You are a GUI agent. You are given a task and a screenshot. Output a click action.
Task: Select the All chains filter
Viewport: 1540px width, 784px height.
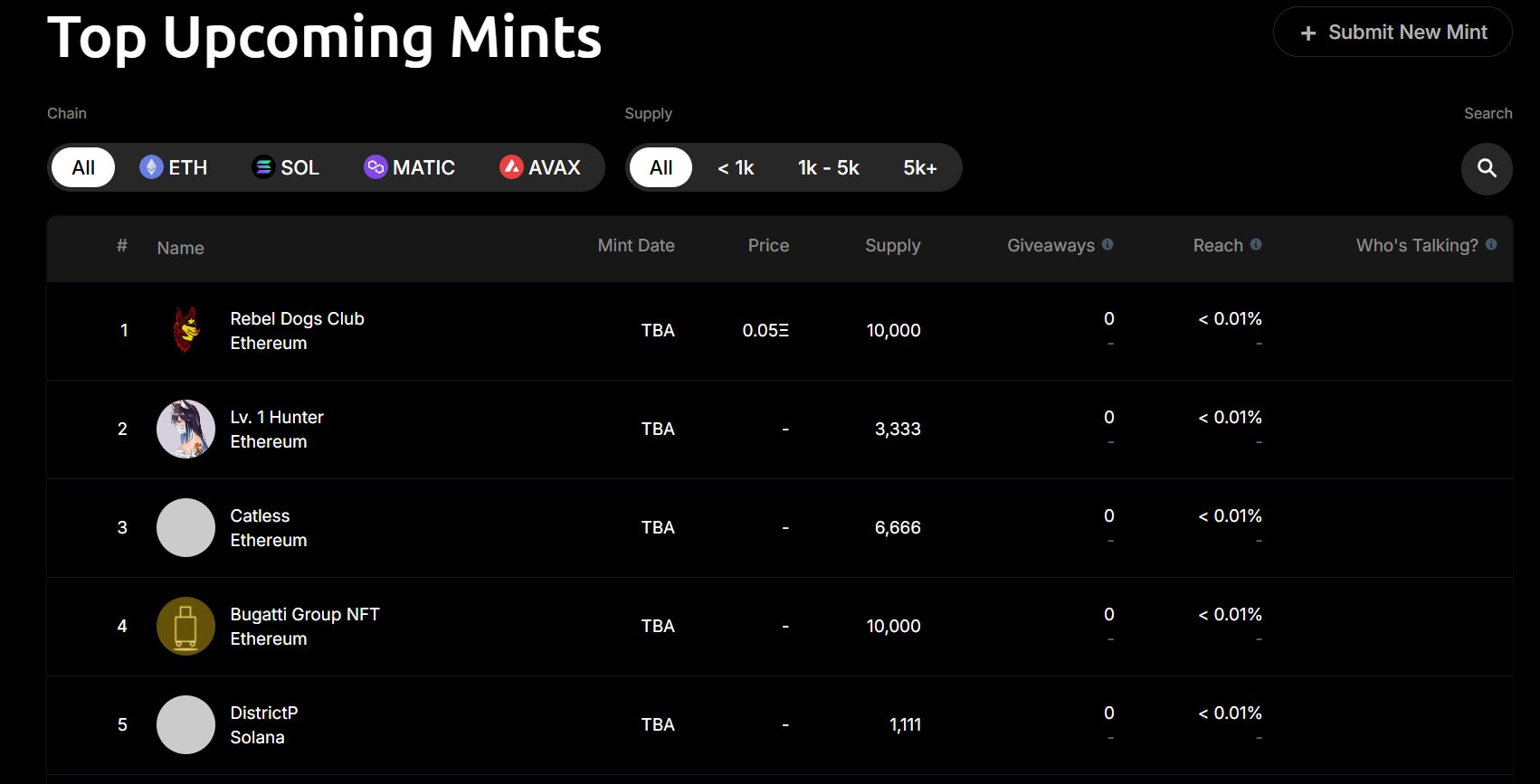[x=83, y=167]
